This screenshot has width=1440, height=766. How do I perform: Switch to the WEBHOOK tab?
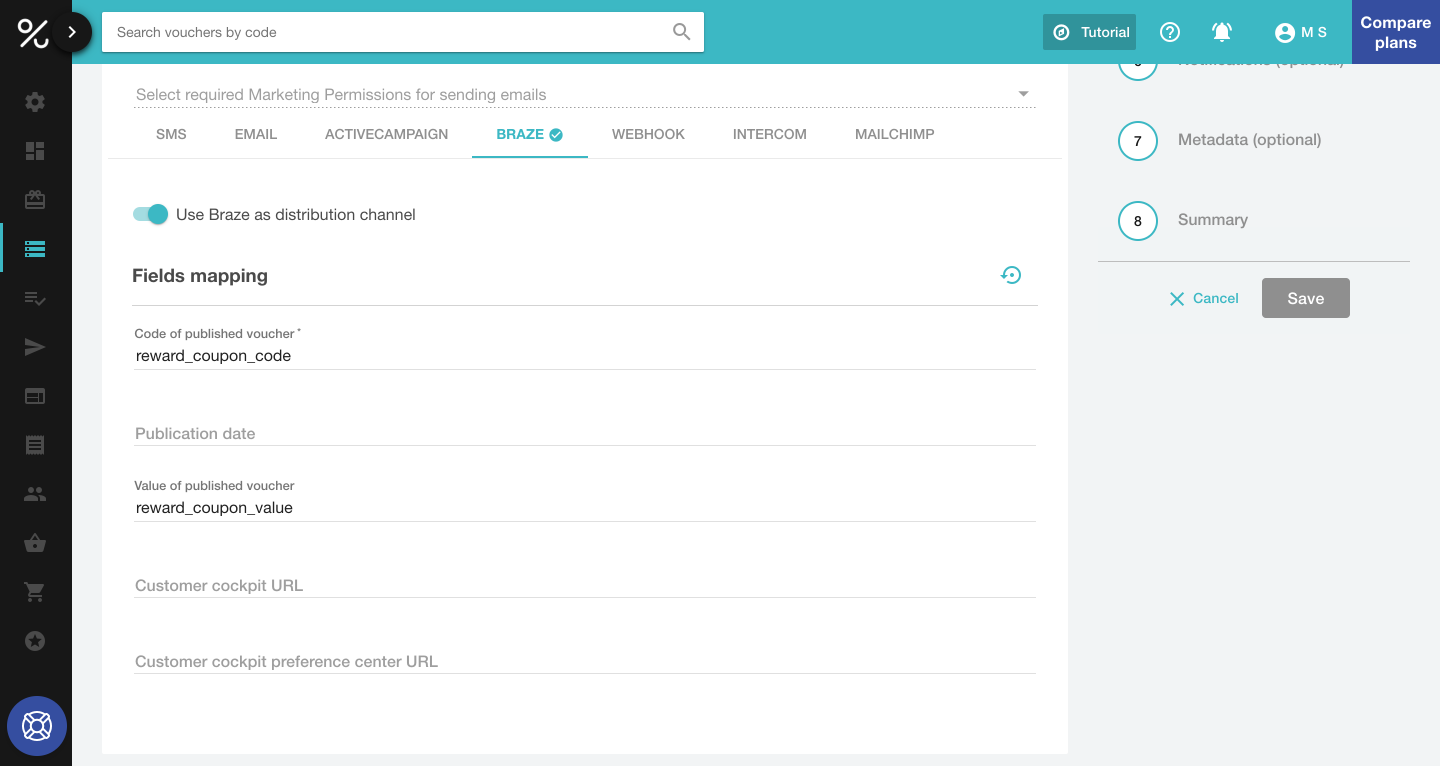648,134
